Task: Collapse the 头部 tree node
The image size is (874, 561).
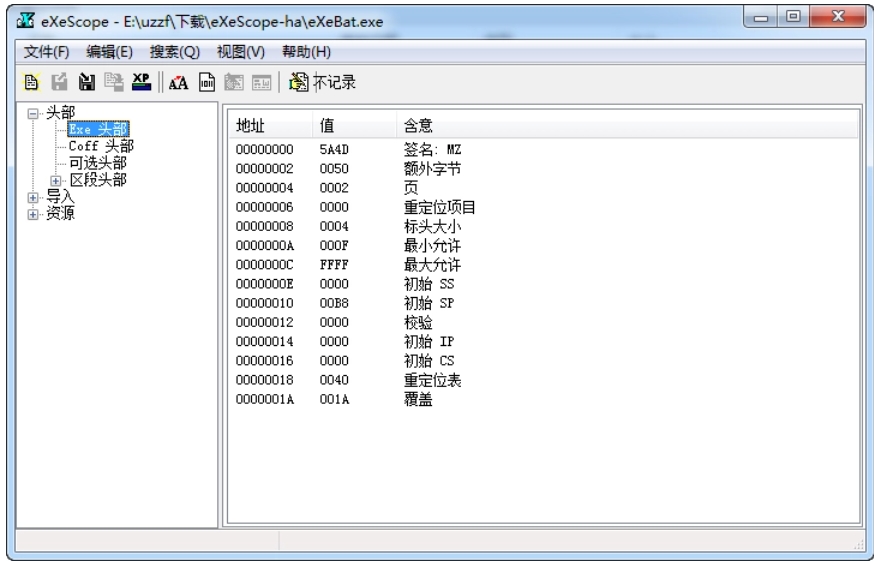Action: [x=33, y=114]
